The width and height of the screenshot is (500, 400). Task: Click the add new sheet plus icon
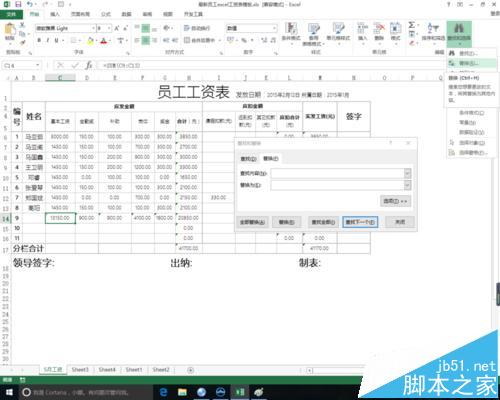click(190, 370)
